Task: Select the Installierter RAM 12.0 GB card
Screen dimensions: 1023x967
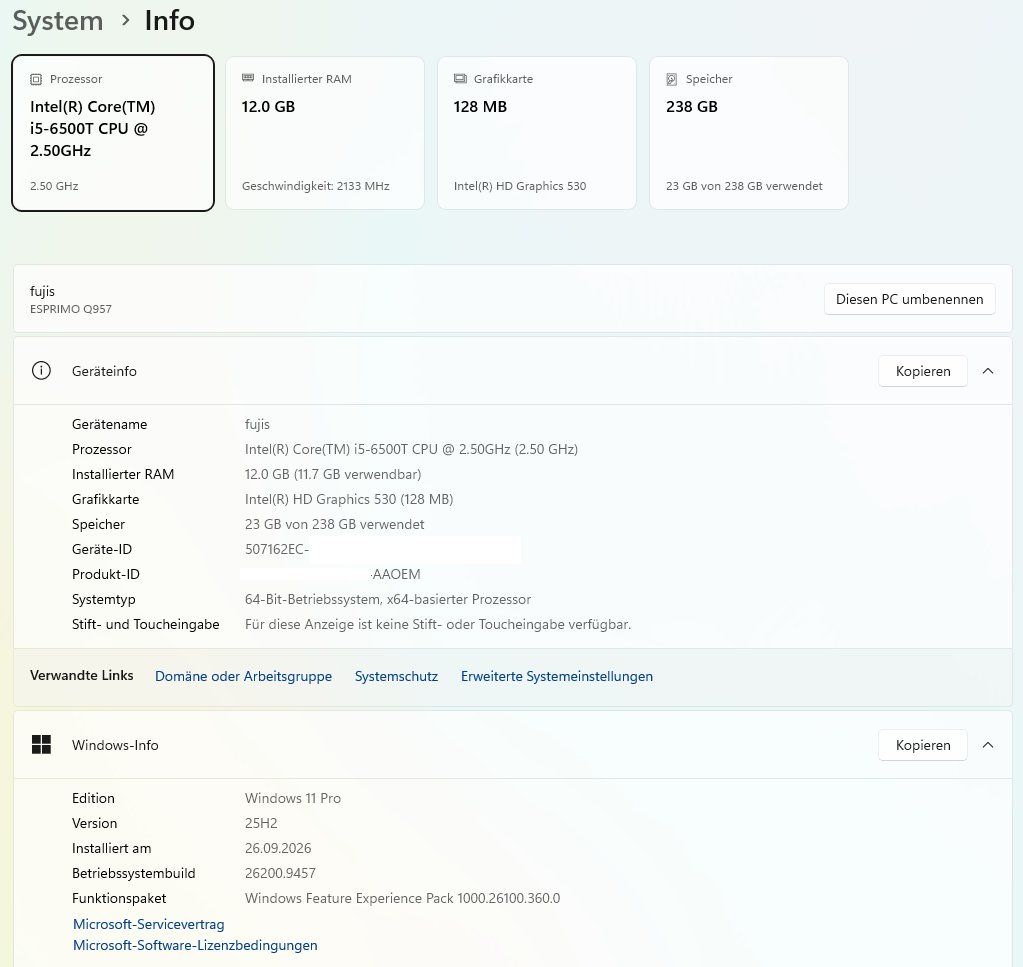Action: (325, 133)
